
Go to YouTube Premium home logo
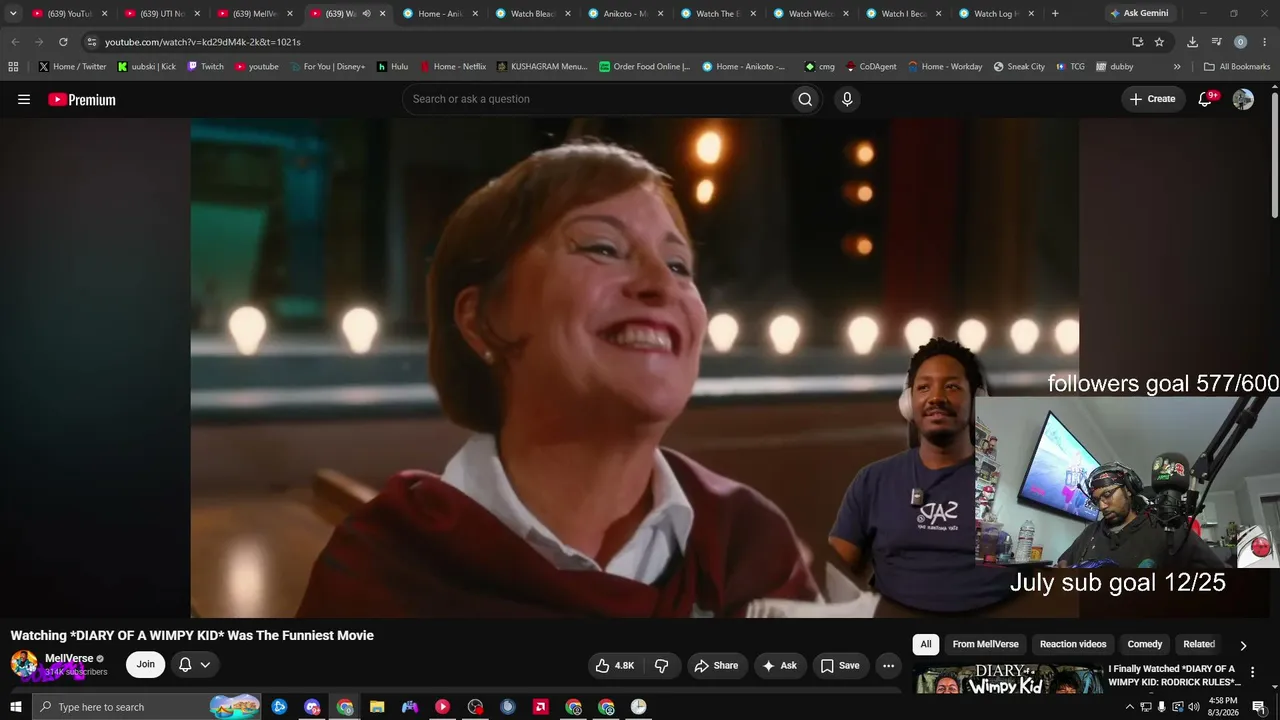[82, 99]
